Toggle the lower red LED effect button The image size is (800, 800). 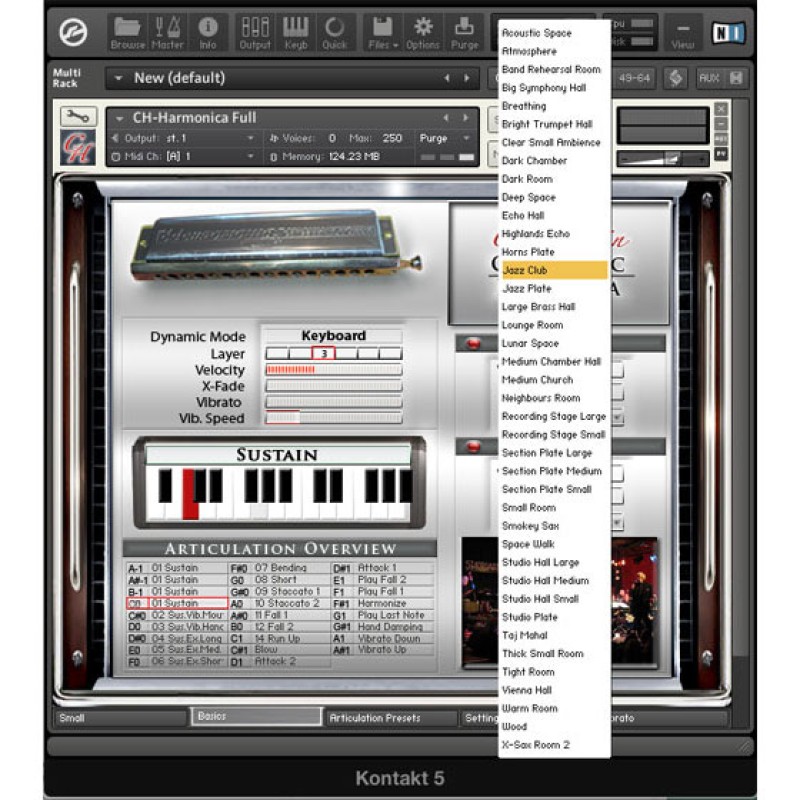(474, 447)
